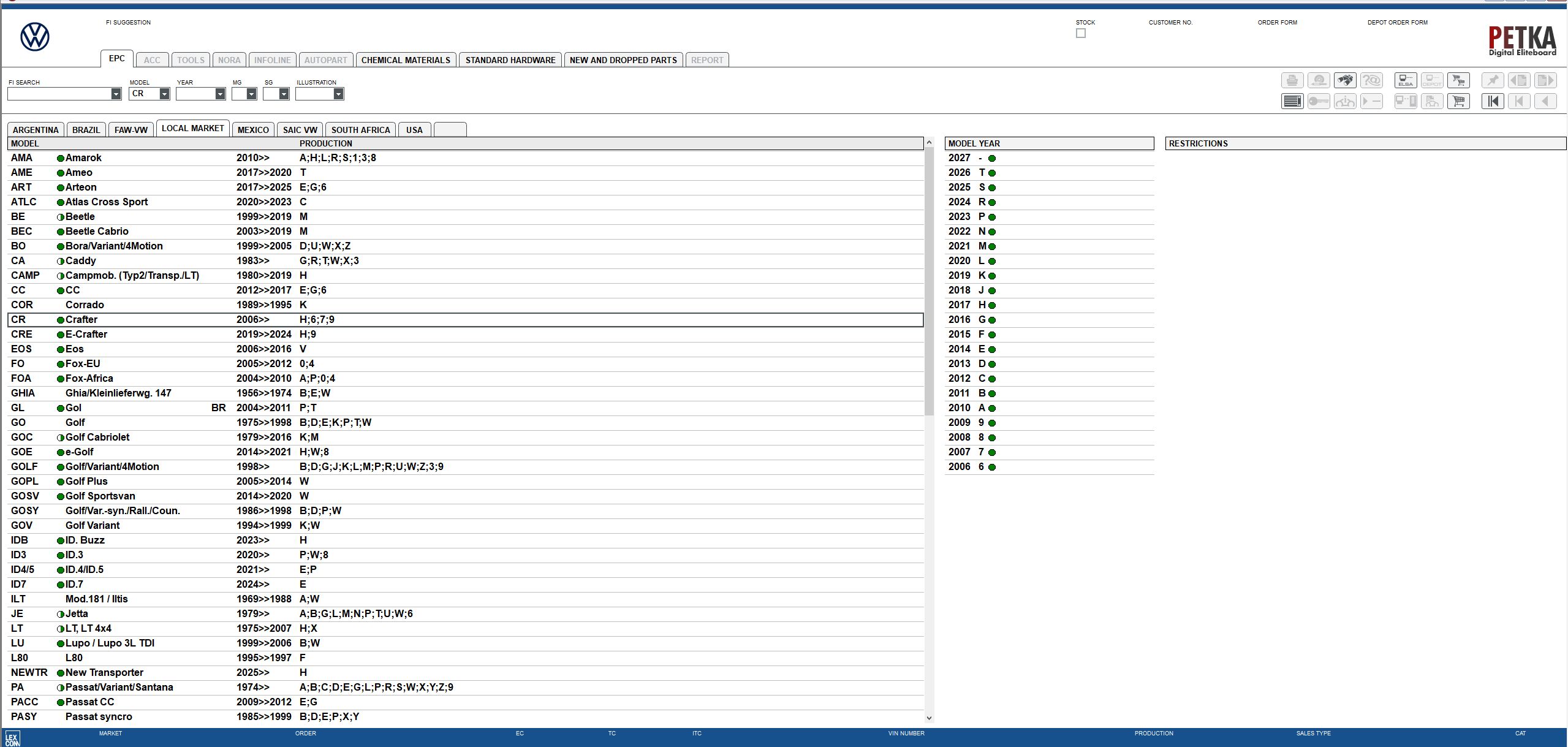Viewport: 1568px width, 747px height.
Task: Click the Volkswagen logo
Action: (35, 37)
